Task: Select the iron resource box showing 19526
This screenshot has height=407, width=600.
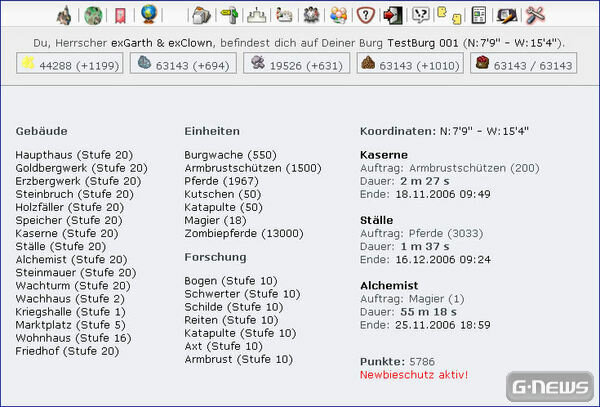Action: pos(296,64)
